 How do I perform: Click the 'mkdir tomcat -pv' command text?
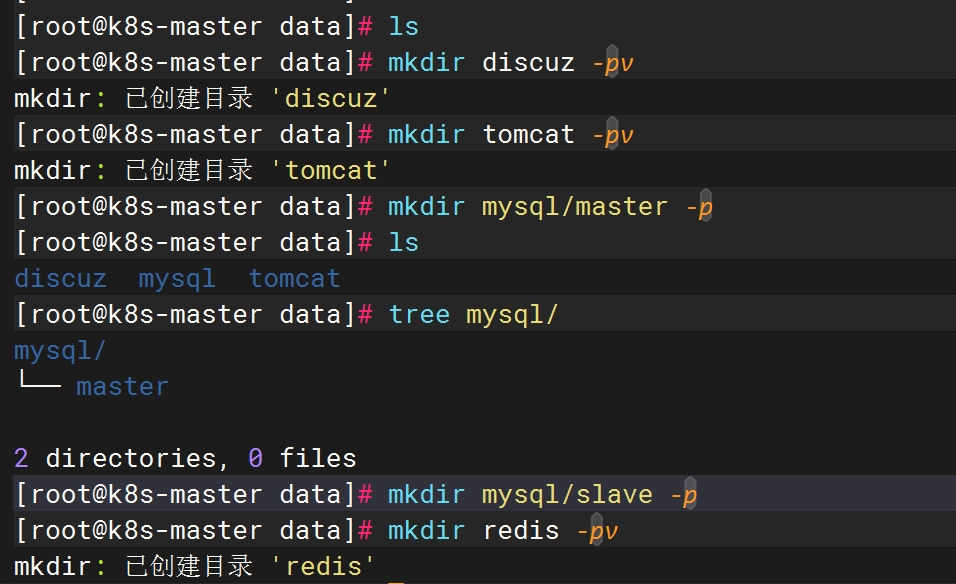click(511, 135)
